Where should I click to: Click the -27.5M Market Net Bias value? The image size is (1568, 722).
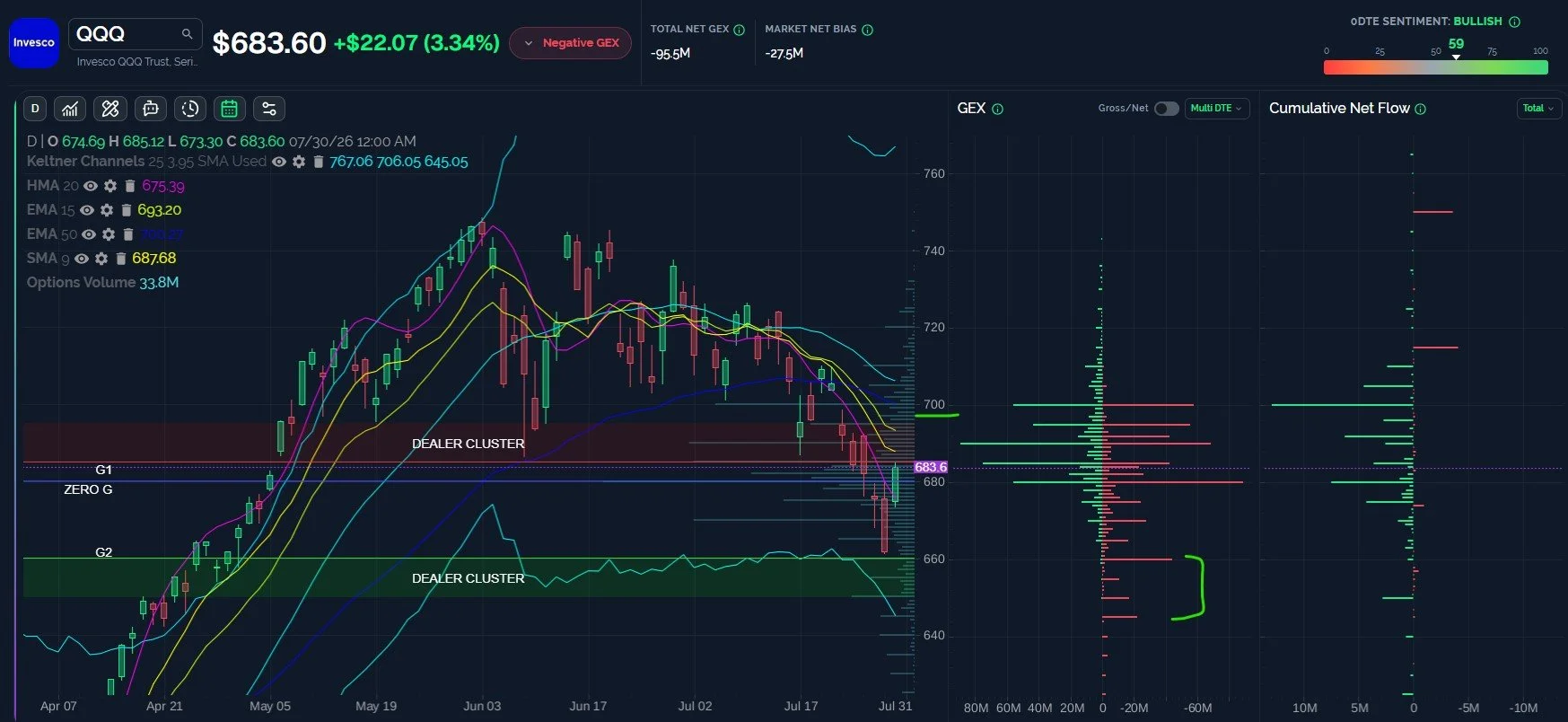784,54
